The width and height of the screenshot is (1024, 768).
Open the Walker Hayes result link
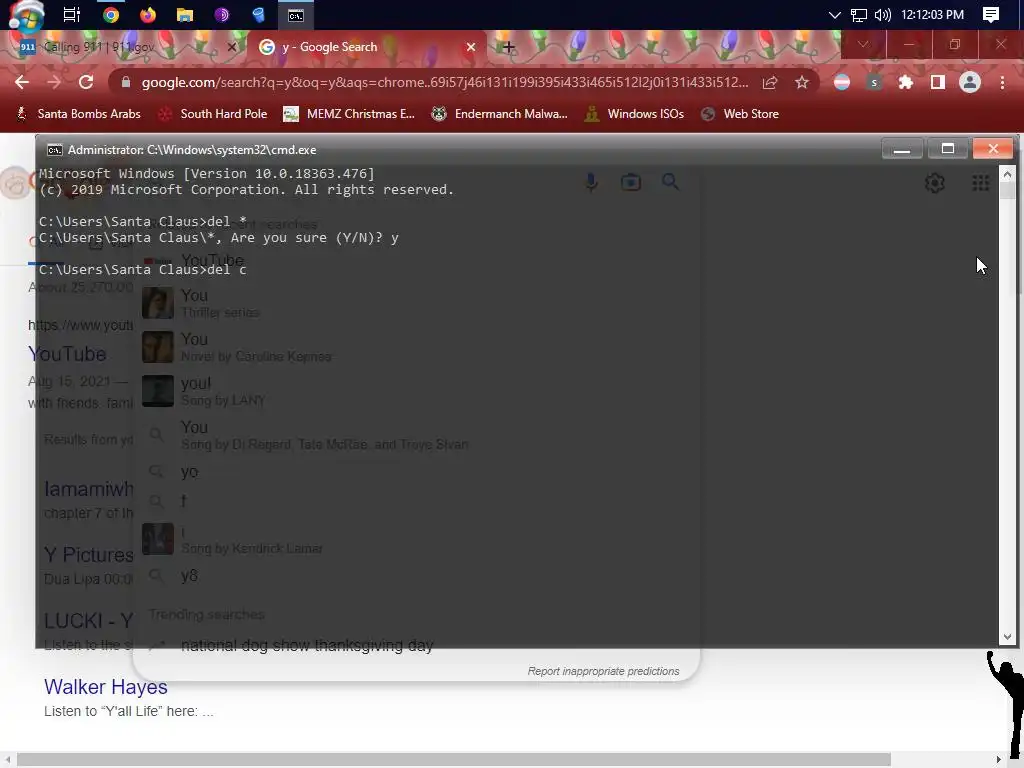(106, 687)
